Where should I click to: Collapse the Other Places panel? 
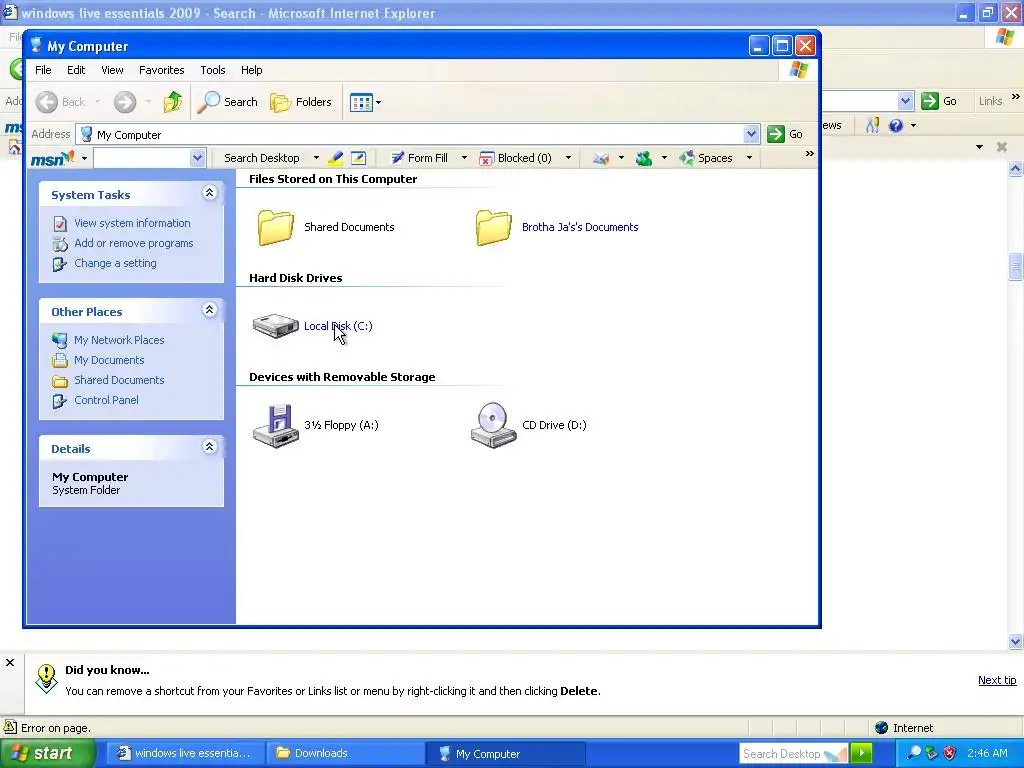point(210,310)
